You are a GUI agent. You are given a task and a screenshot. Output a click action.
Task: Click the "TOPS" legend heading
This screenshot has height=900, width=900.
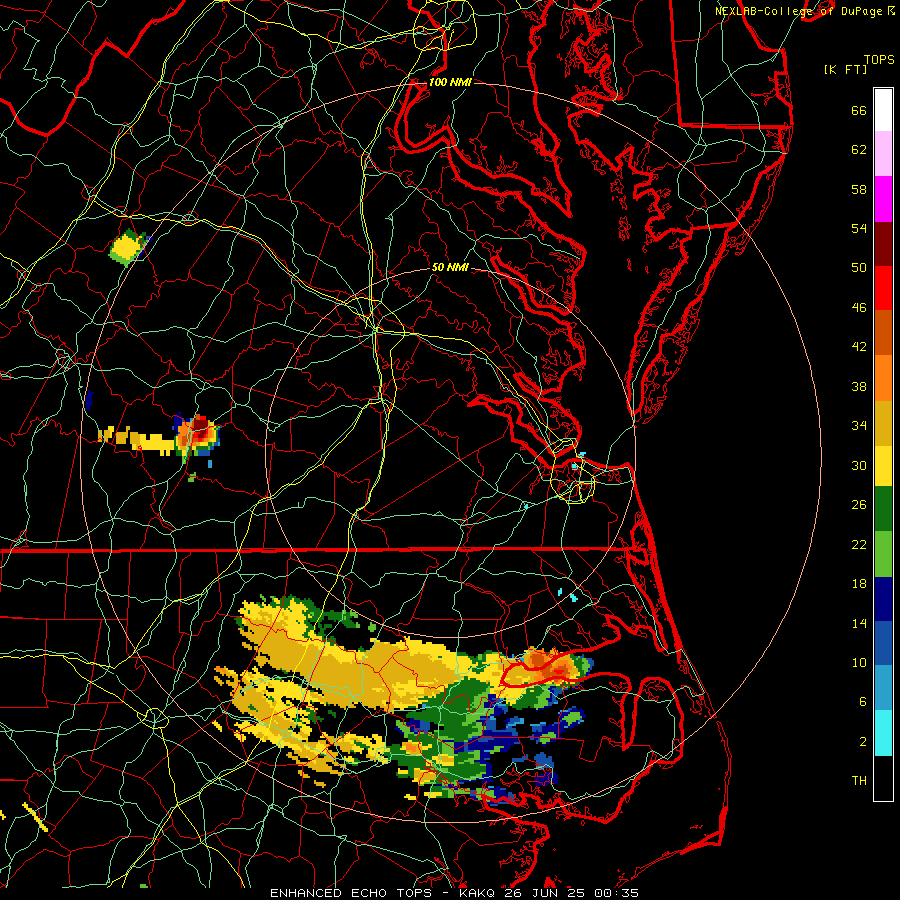pos(879,60)
